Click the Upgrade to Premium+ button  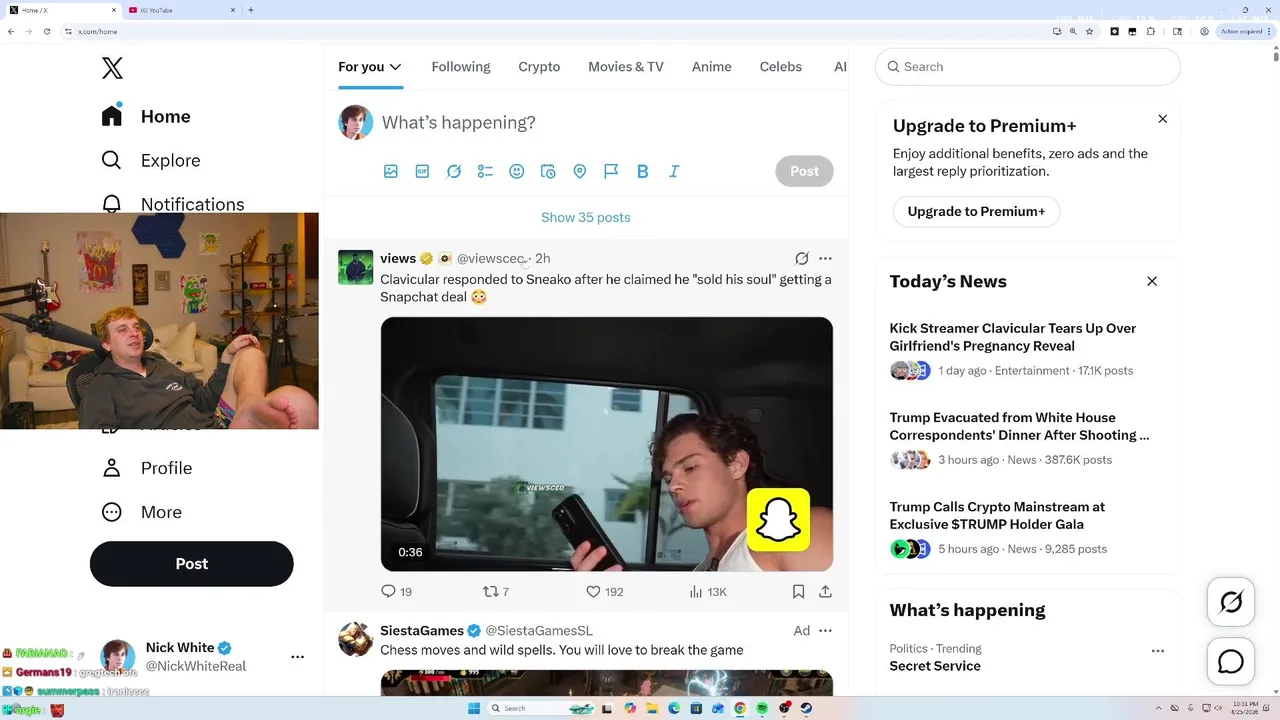pyautogui.click(x=976, y=211)
